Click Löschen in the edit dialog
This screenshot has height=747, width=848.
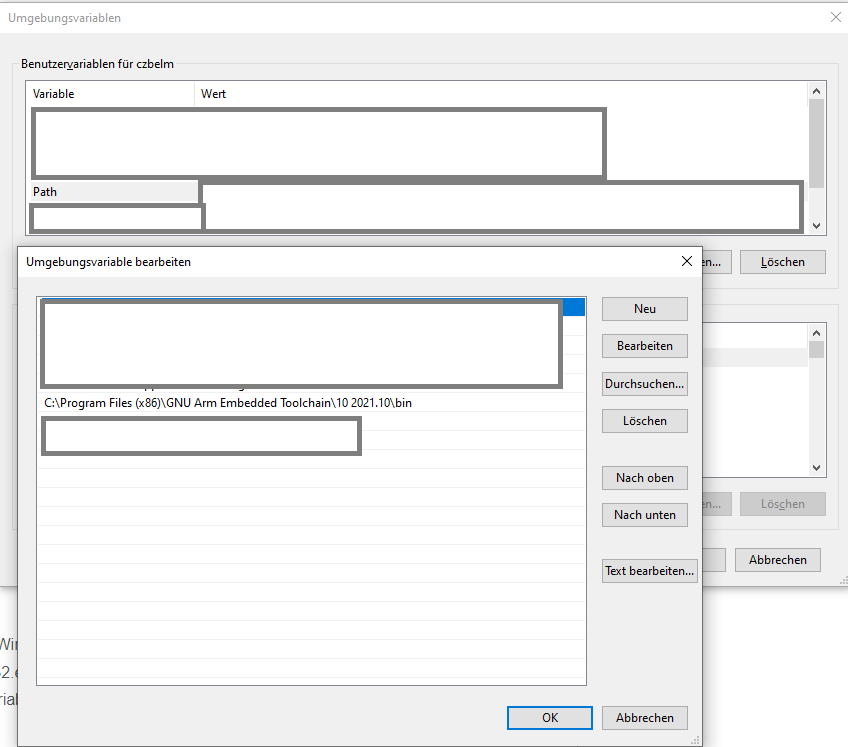click(644, 421)
